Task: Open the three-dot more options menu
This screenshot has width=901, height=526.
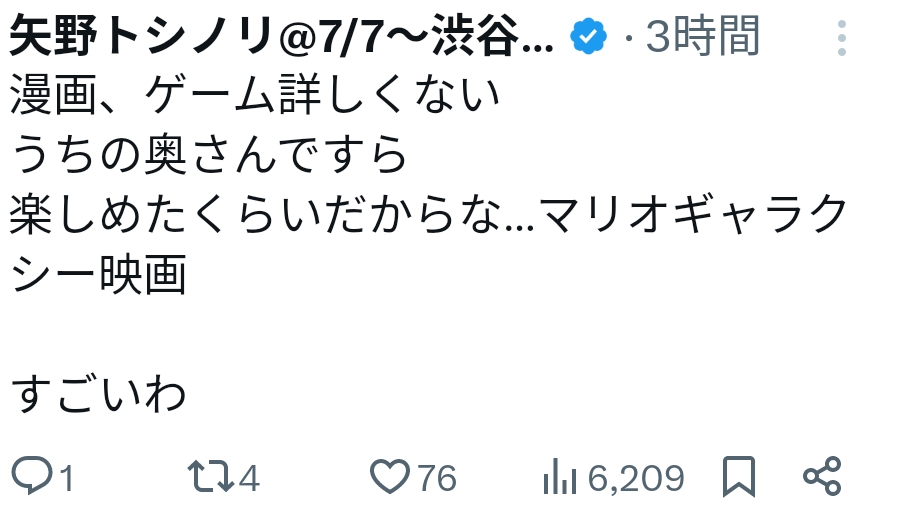Action: [842, 38]
